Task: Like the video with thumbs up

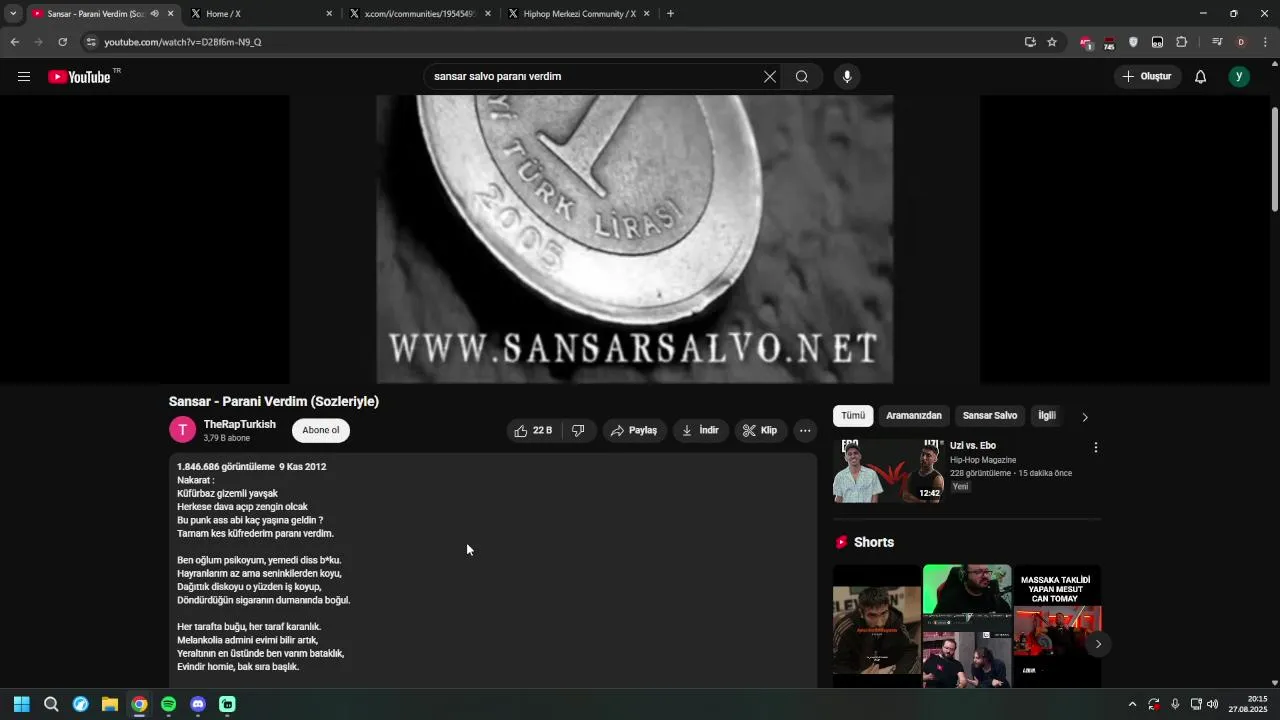Action: [x=535, y=431]
